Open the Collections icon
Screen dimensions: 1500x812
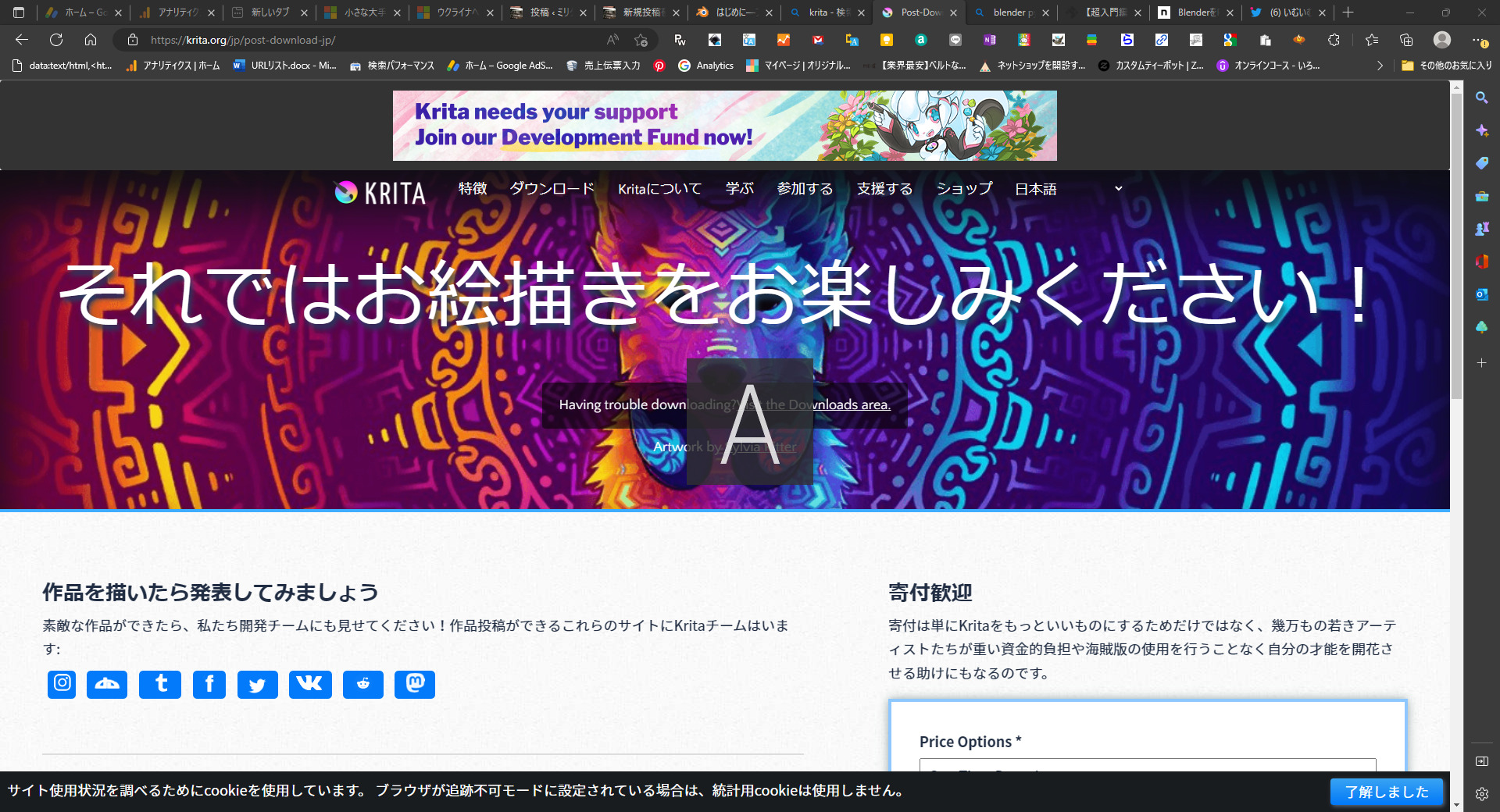1407,40
